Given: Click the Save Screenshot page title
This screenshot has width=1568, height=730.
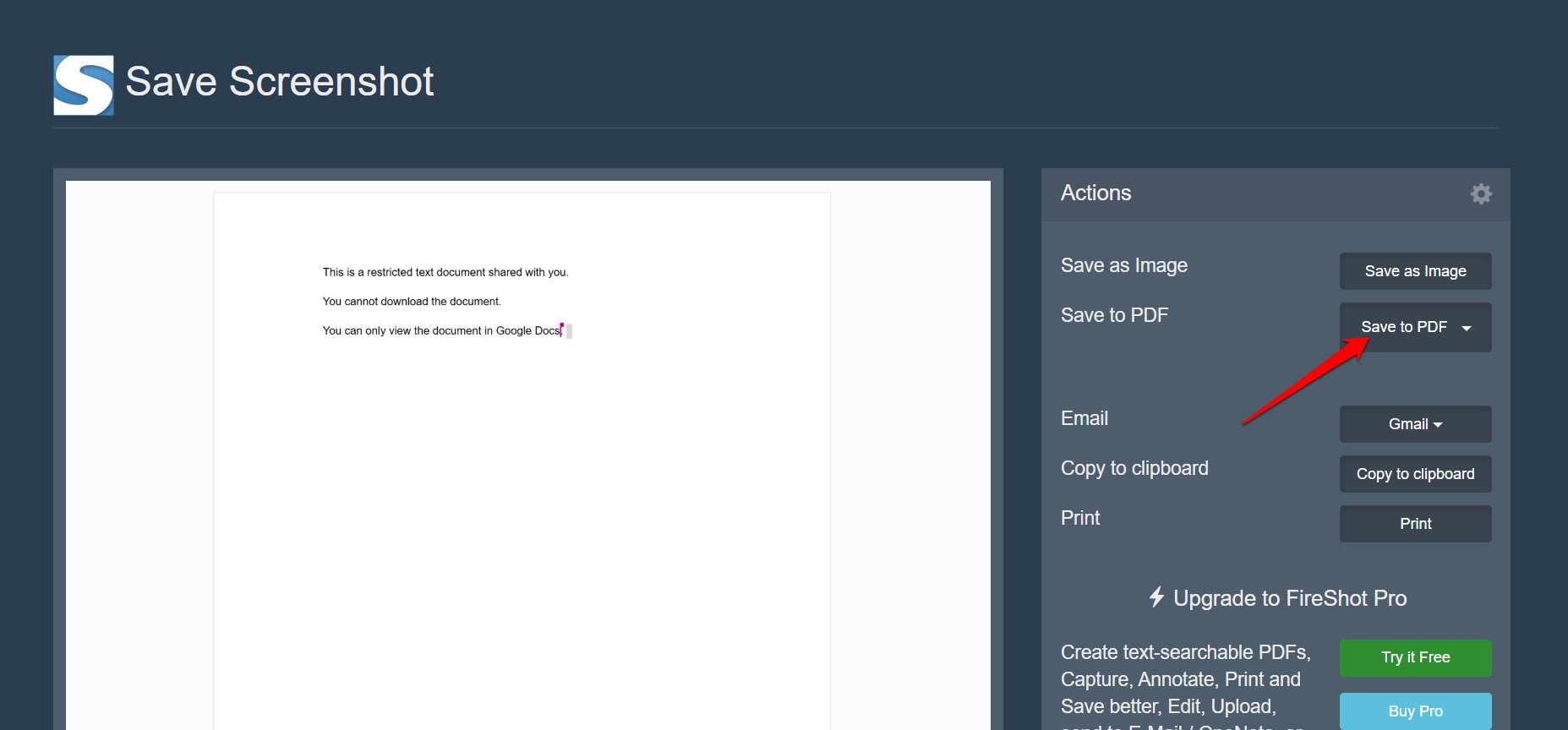Looking at the screenshot, I should (x=280, y=82).
